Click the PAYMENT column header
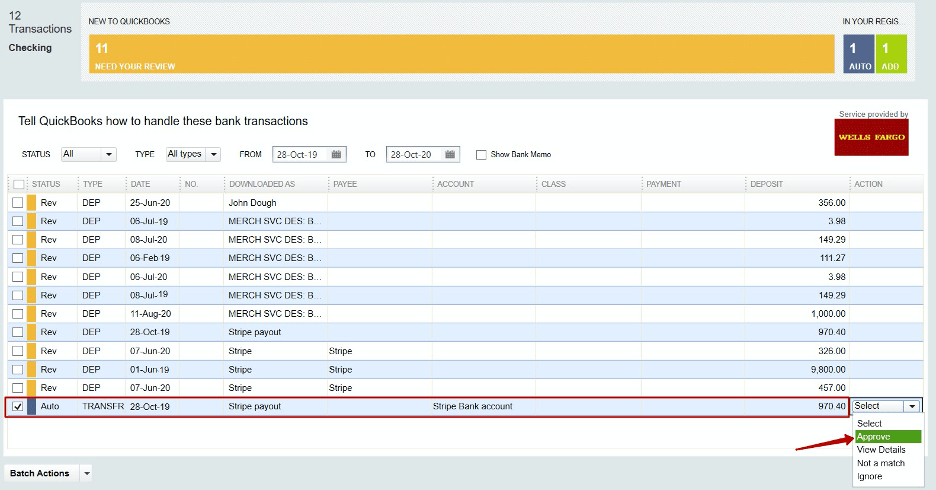Image resolution: width=936 pixels, height=490 pixels. [x=663, y=184]
